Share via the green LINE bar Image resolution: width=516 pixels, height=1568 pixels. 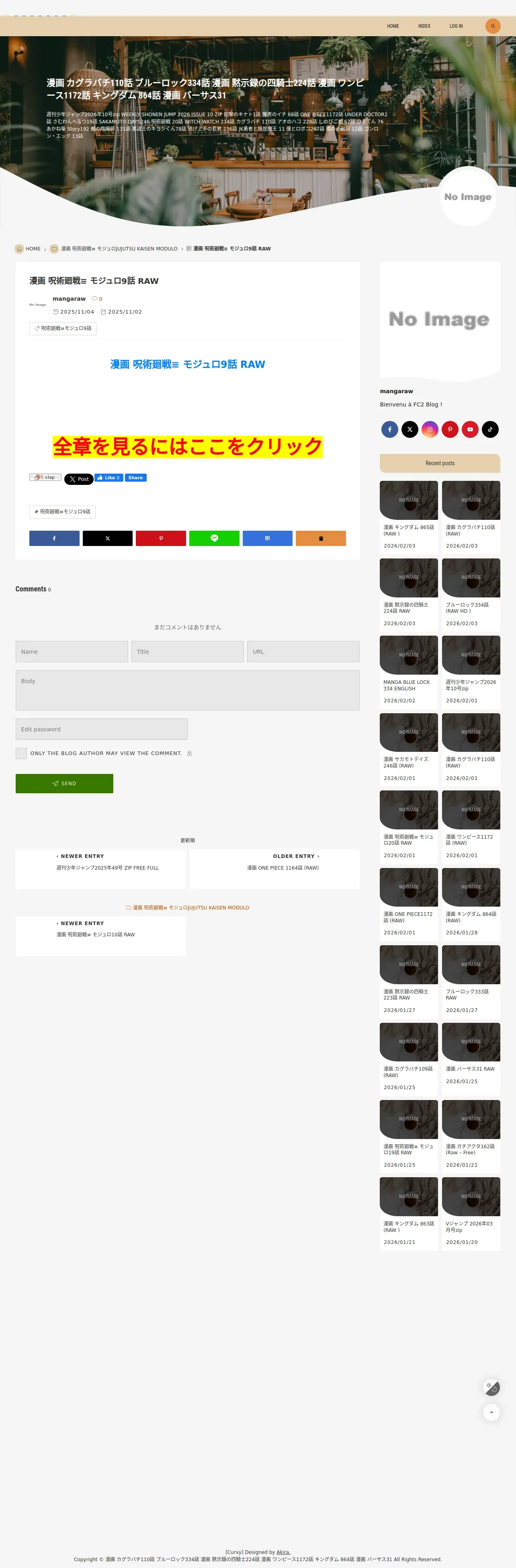[214, 538]
